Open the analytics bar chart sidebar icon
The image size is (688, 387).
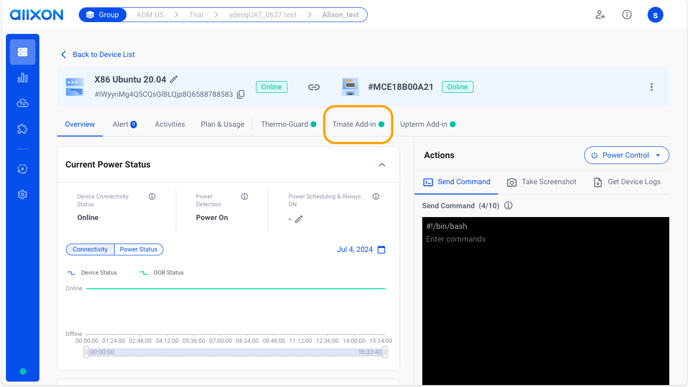[x=22, y=78]
